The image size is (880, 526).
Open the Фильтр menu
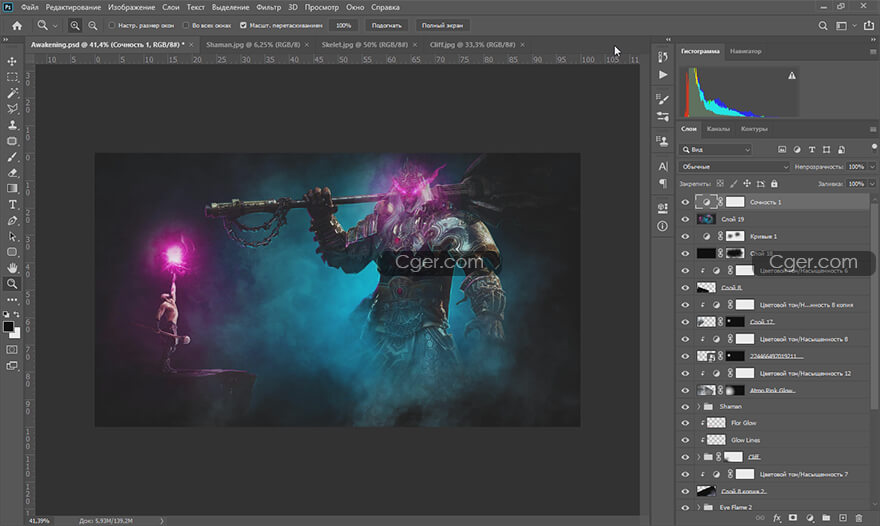click(x=268, y=7)
